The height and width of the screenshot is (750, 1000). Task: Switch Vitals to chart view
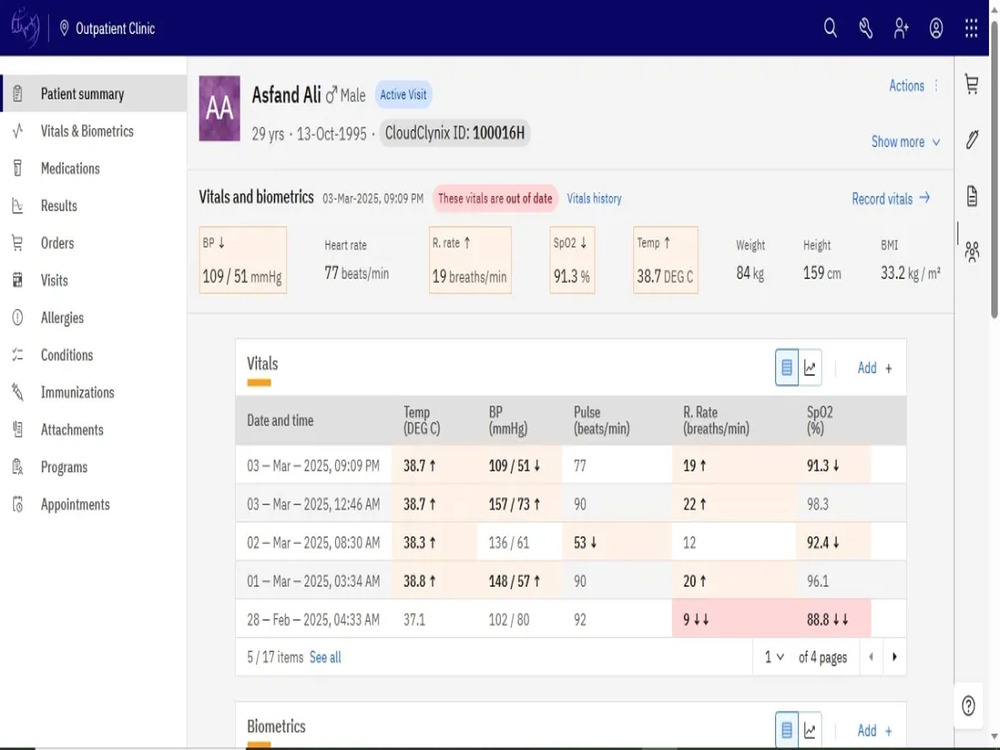pyautogui.click(x=810, y=368)
